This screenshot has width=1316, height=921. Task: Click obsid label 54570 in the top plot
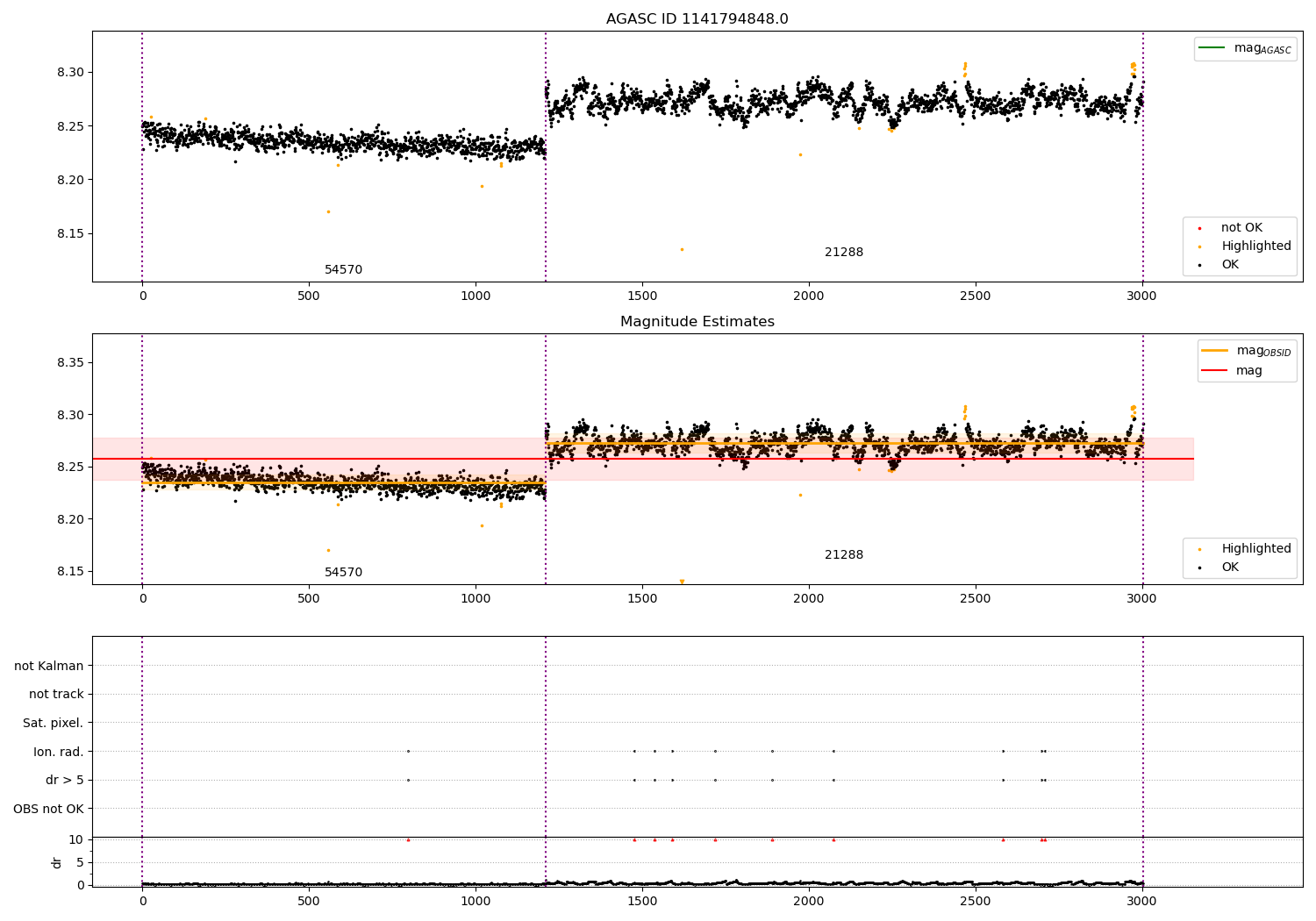click(x=343, y=270)
